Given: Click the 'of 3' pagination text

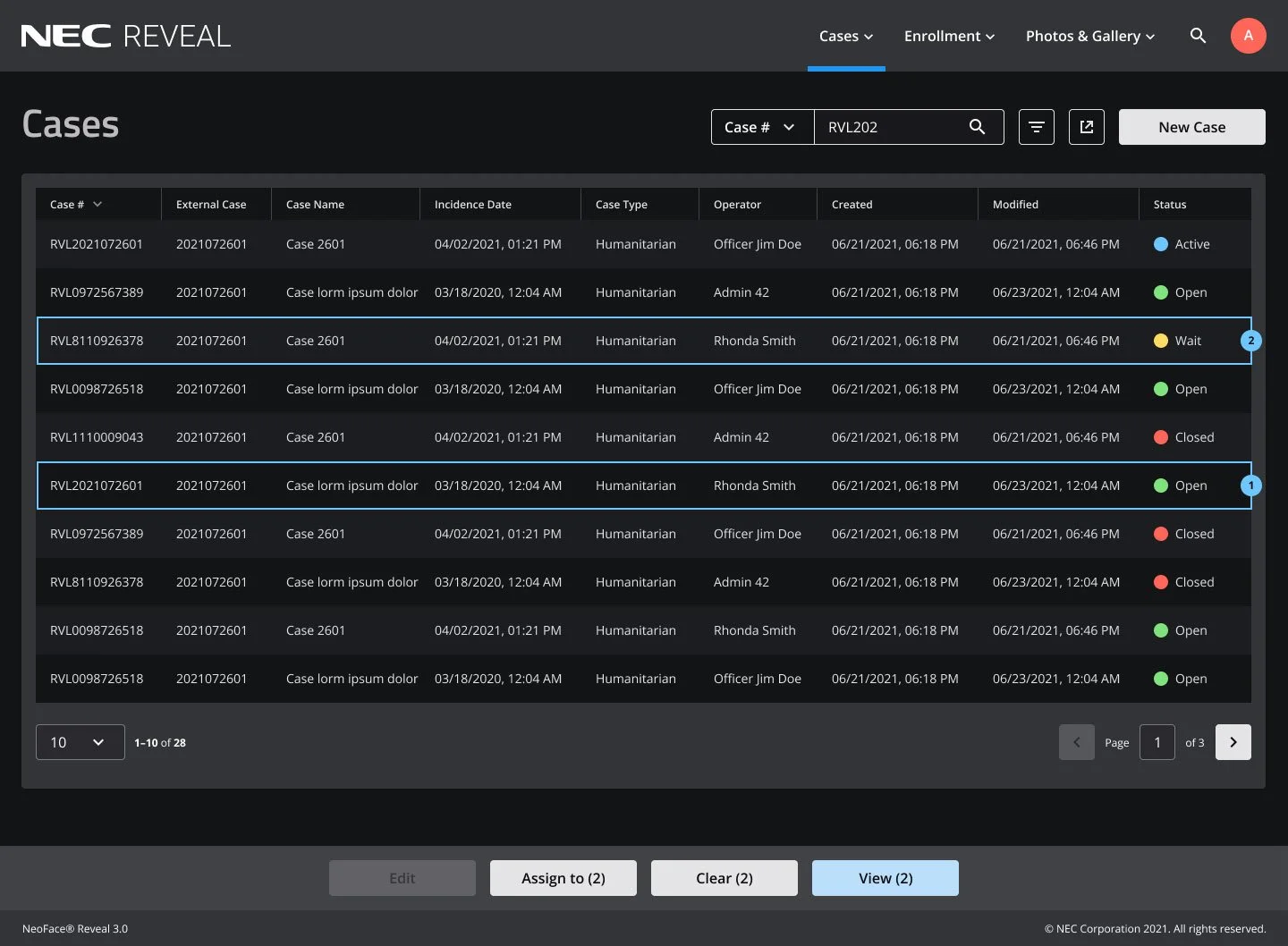Looking at the screenshot, I should (1194, 742).
